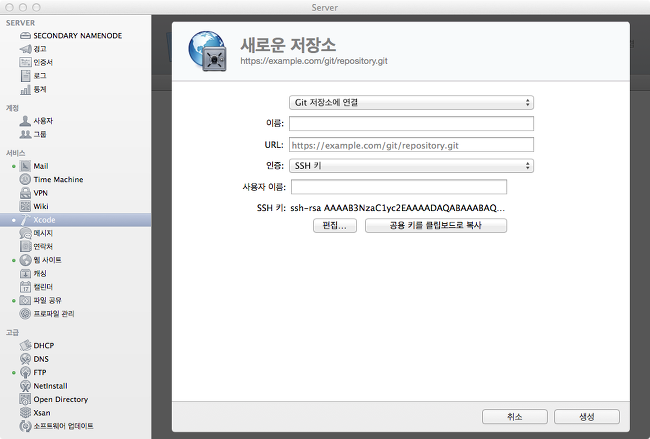This screenshot has width=650, height=439.
Task: Open the NetInstall service icon
Action: pos(25,386)
